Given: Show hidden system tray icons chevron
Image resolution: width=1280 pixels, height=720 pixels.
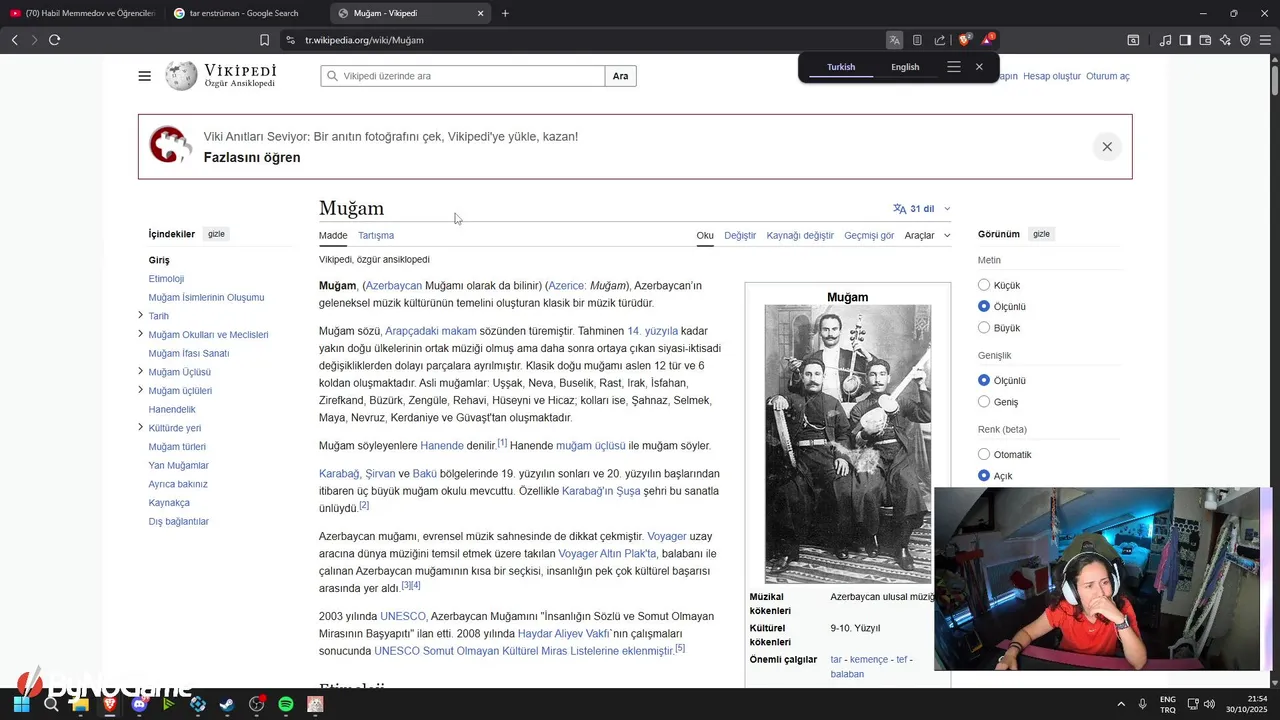Looking at the screenshot, I should (1120, 704).
